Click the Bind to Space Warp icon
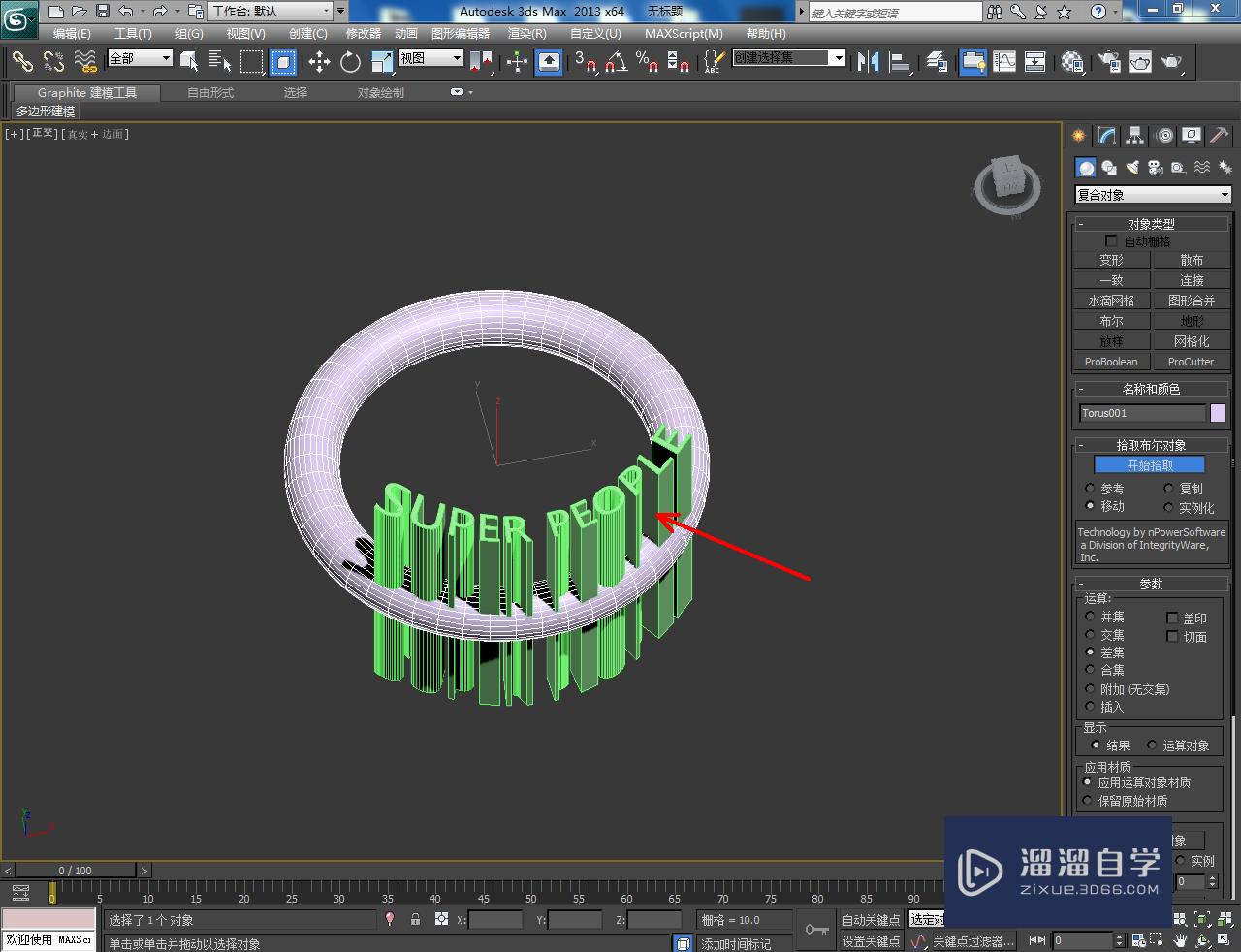The height and width of the screenshot is (952, 1241). [x=85, y=62]
